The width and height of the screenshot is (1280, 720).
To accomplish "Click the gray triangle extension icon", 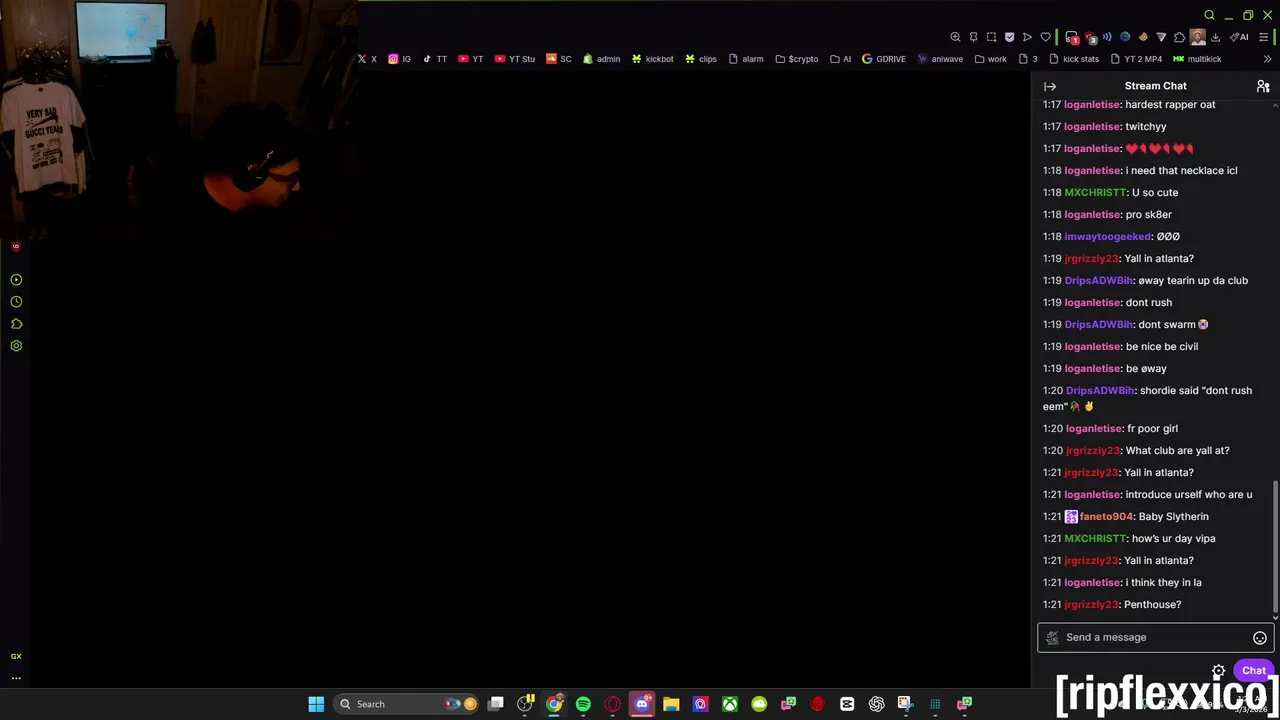I will point(1161,37).
